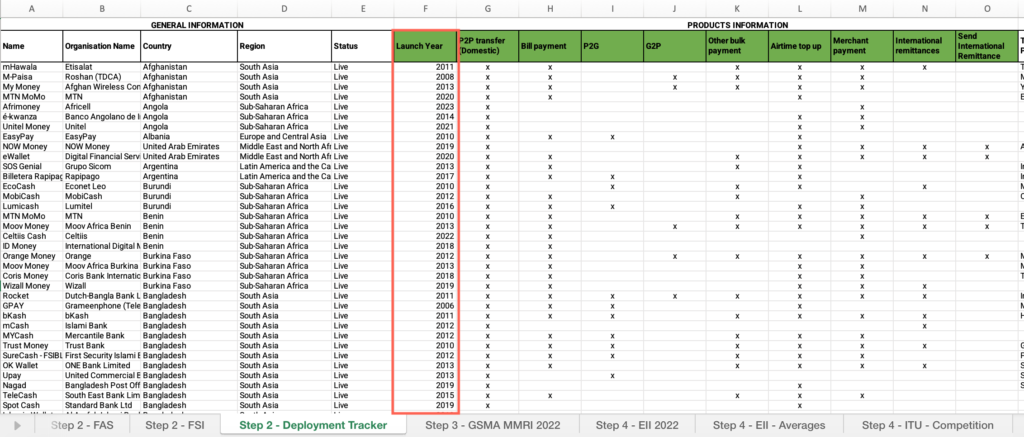This screenshot has width=1024, height=437.
Task: Click the PRODUCTS INFORMATION merged header cell
Action: pos(737,25)
